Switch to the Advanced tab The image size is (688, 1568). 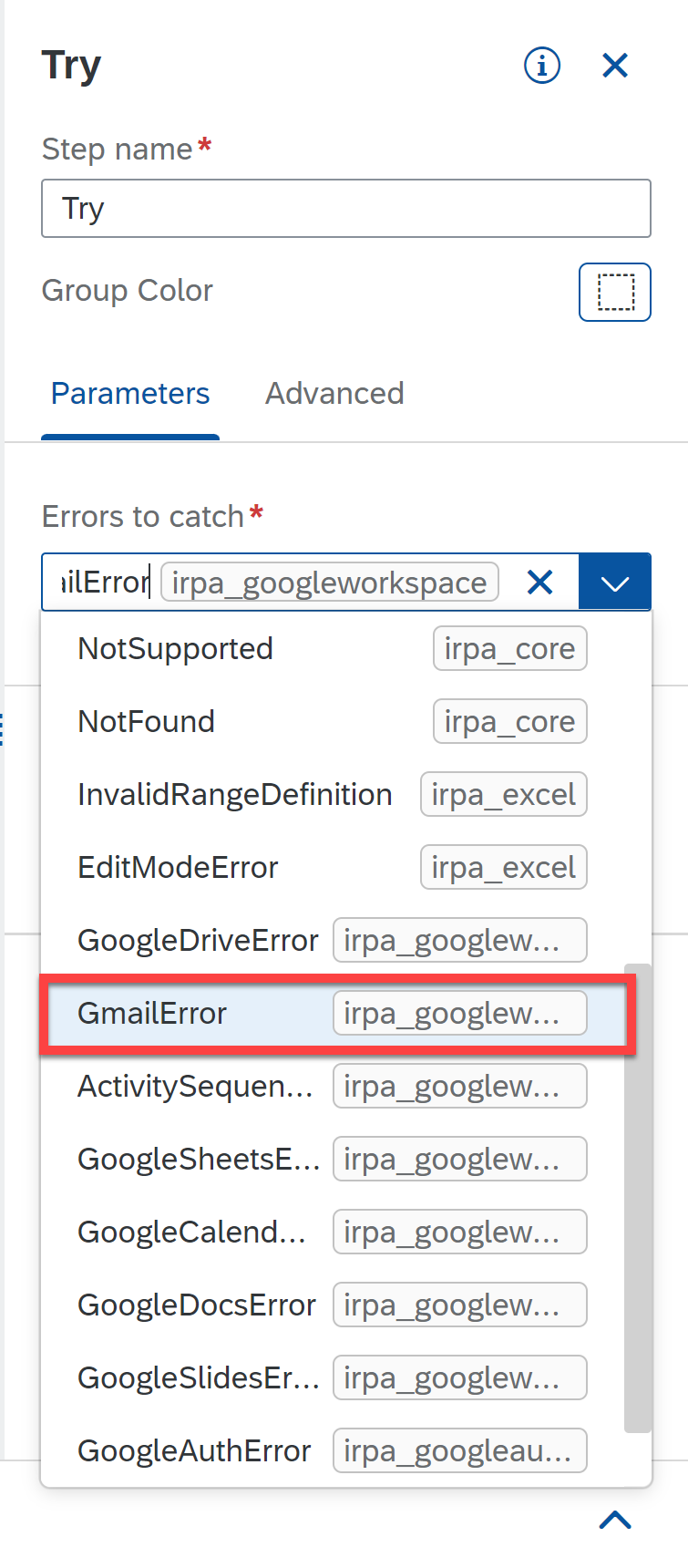click(334, 393)
